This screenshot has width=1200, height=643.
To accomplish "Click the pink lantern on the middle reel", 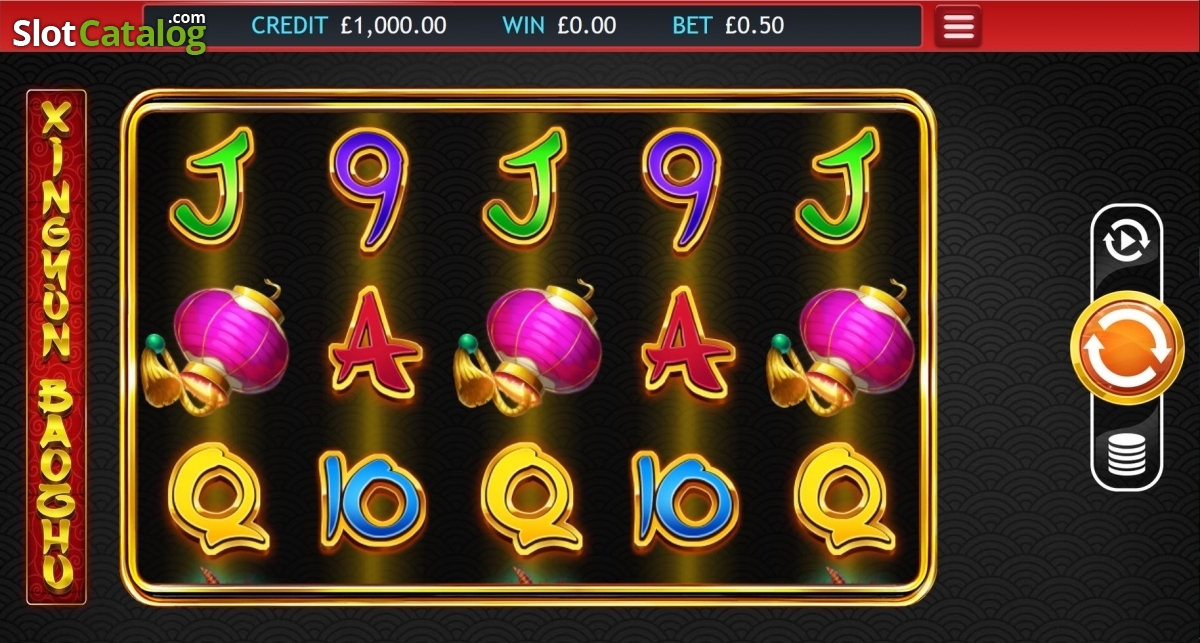I will [x=527, y=345].
